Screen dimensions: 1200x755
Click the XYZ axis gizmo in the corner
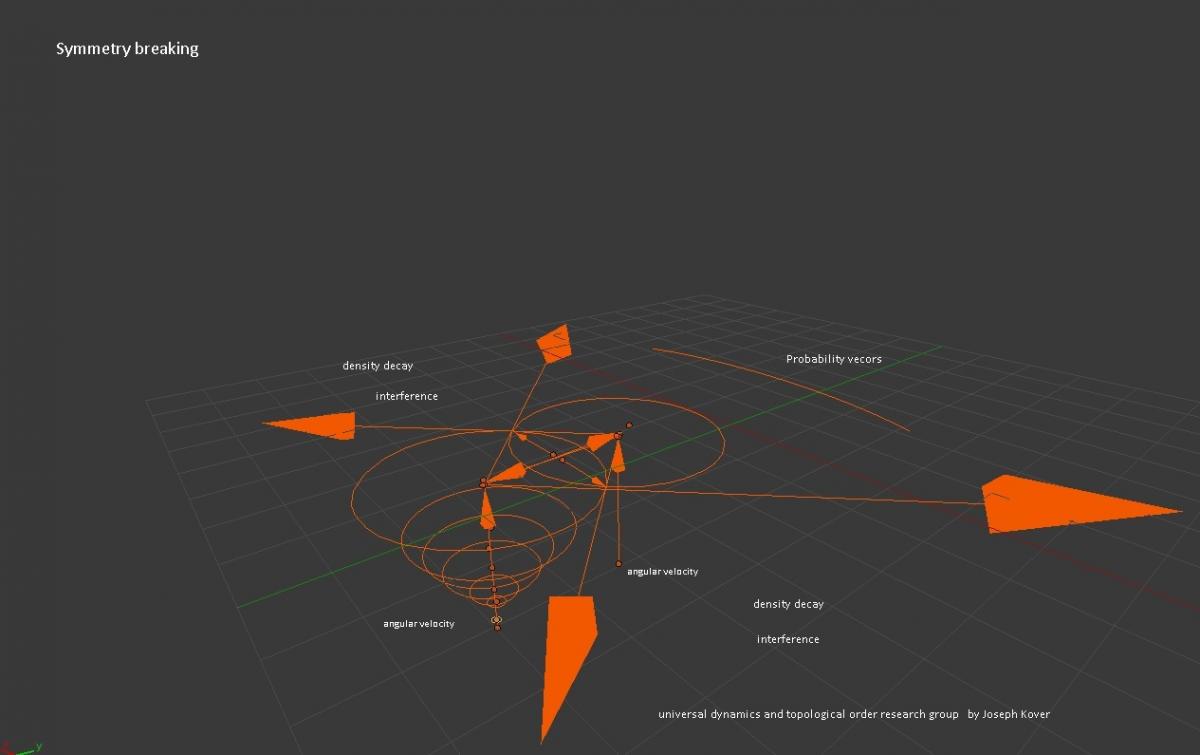point(18,746)
